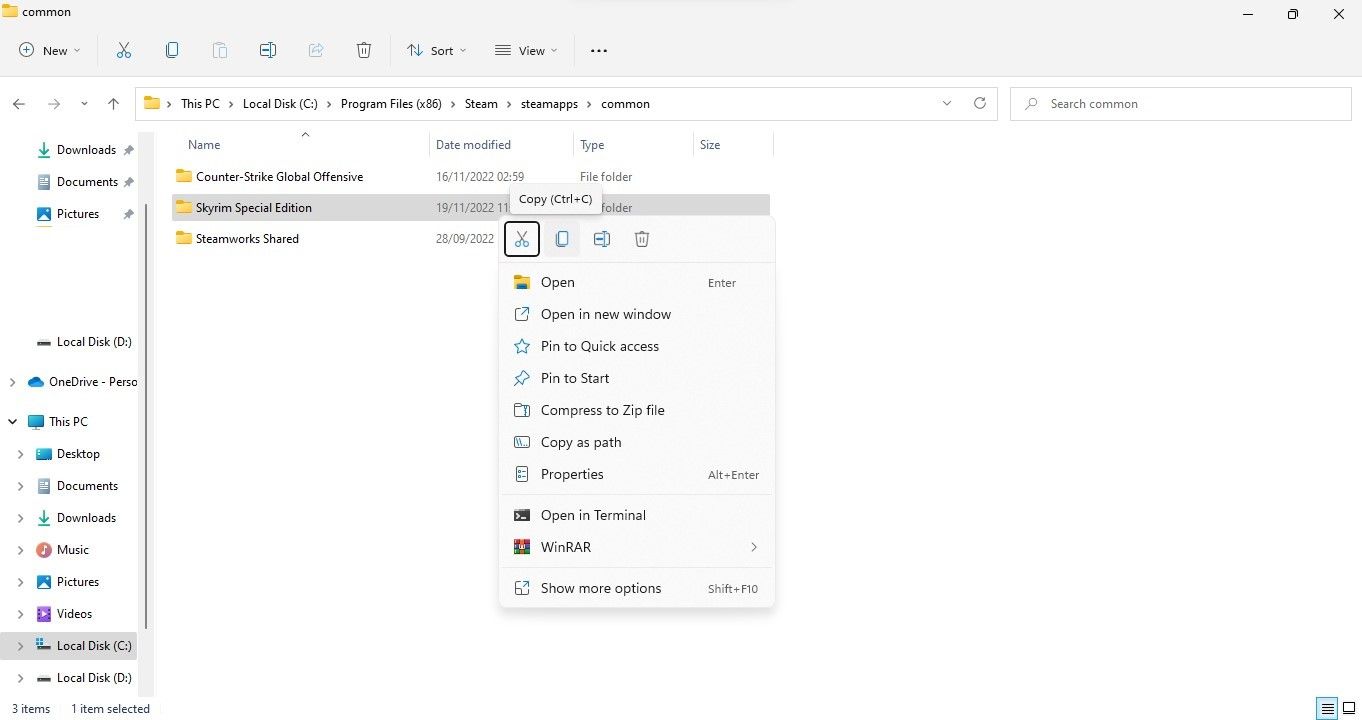
Task: Click Local Disk (C:) breadcrumb
Action: (x=280, y=104)
